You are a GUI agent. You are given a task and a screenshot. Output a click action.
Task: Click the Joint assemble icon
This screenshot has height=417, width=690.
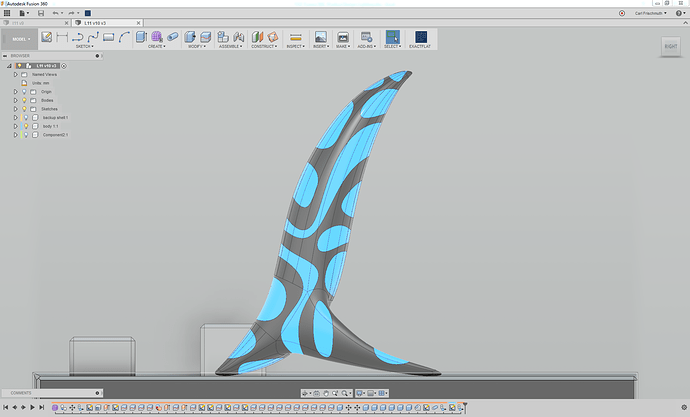(239, 37)
